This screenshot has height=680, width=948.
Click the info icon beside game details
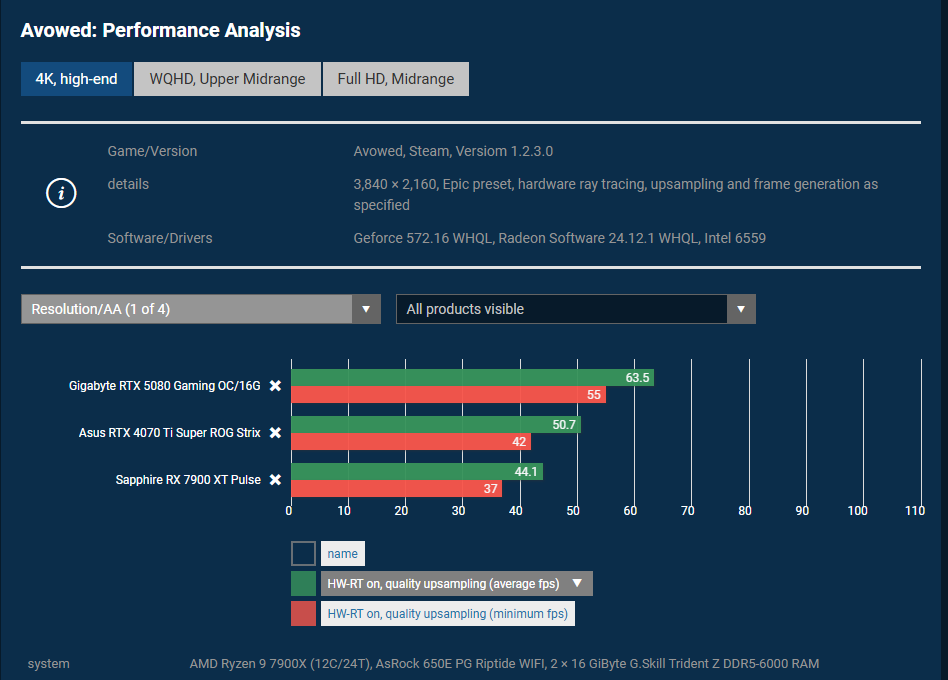point(61,193)
